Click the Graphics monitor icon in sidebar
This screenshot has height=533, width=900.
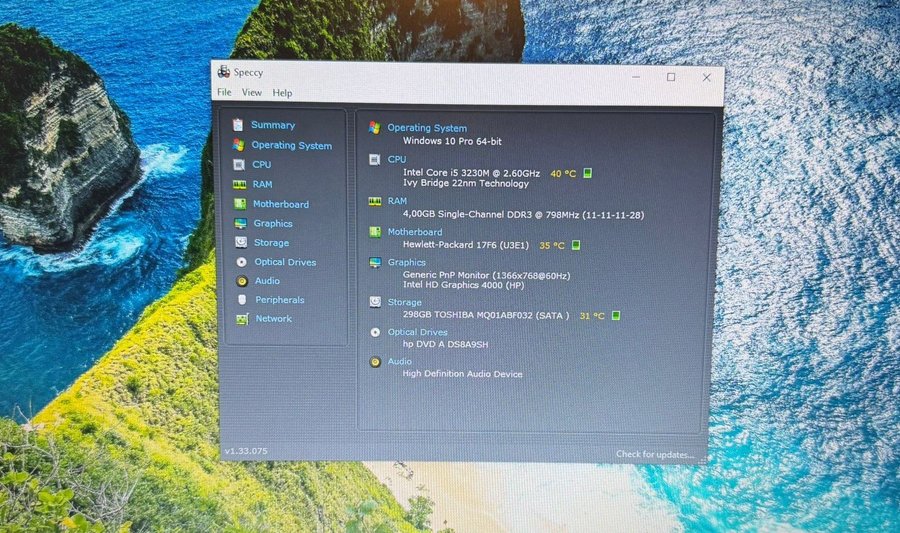tap(240, 223)
